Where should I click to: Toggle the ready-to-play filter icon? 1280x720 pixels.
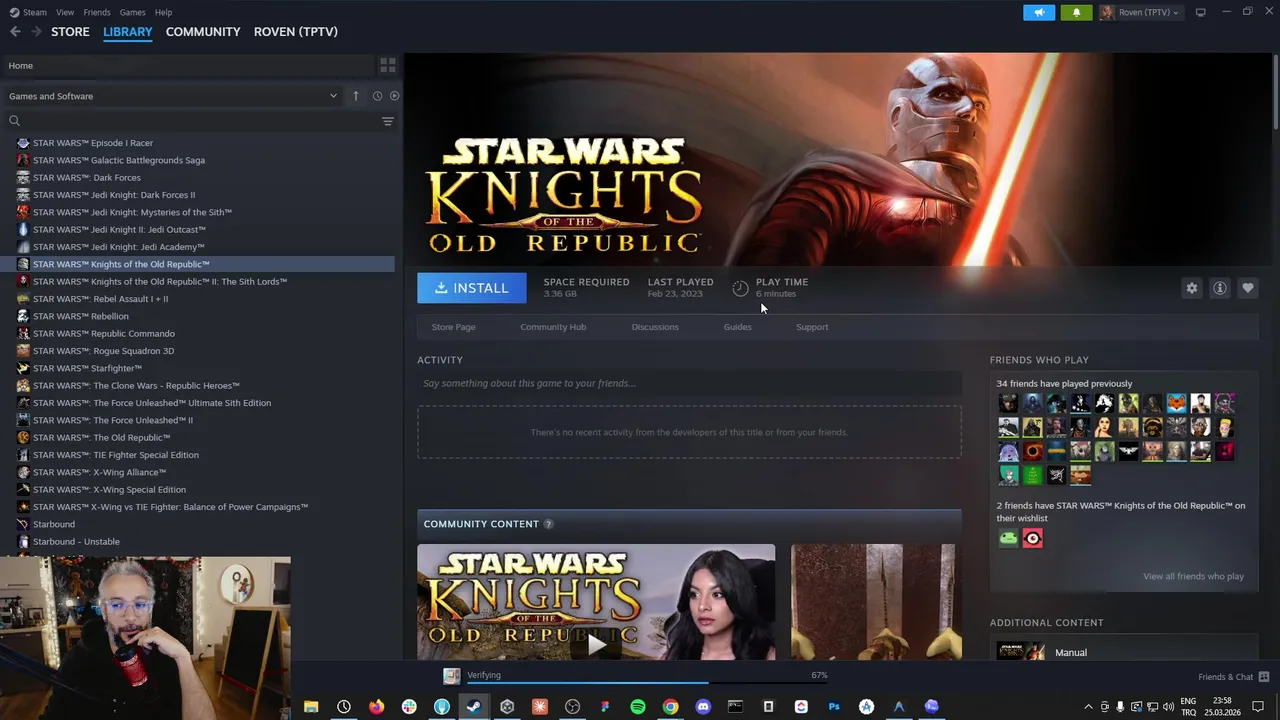tap(394, 96)
